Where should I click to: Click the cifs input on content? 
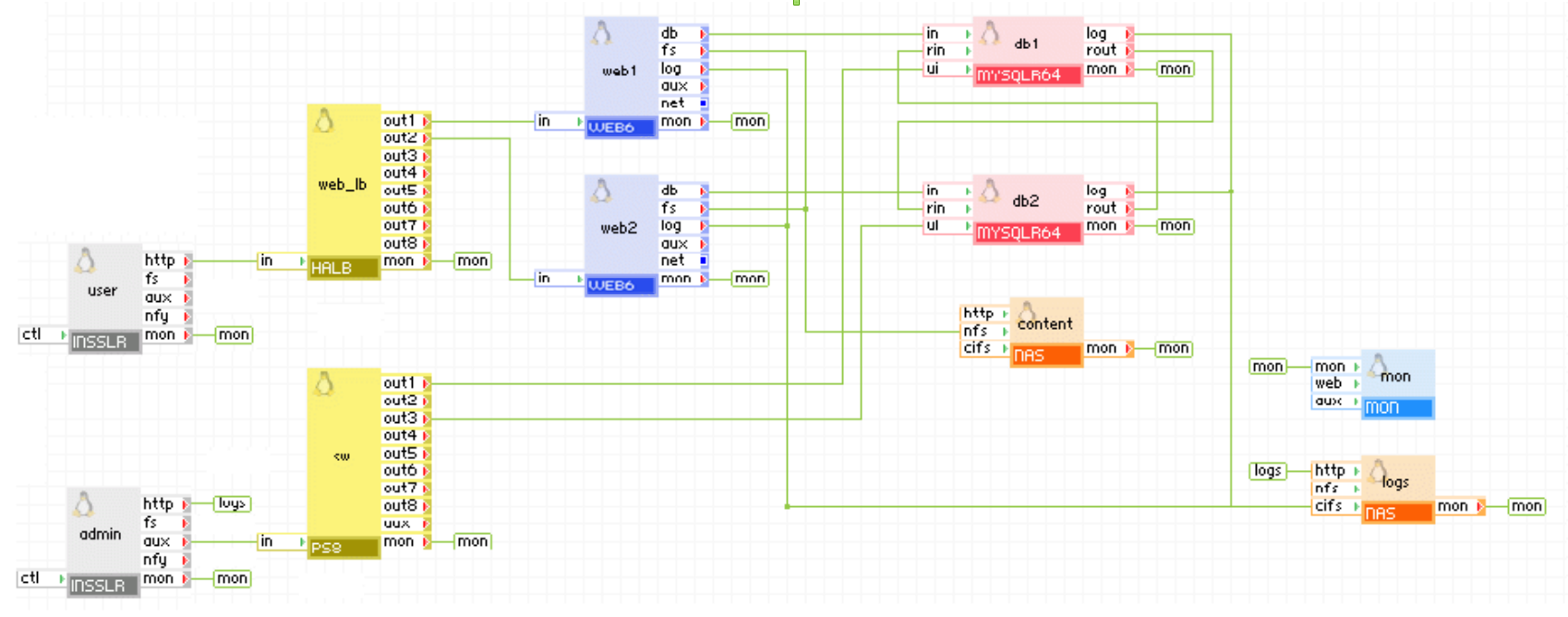click(985, 348)
